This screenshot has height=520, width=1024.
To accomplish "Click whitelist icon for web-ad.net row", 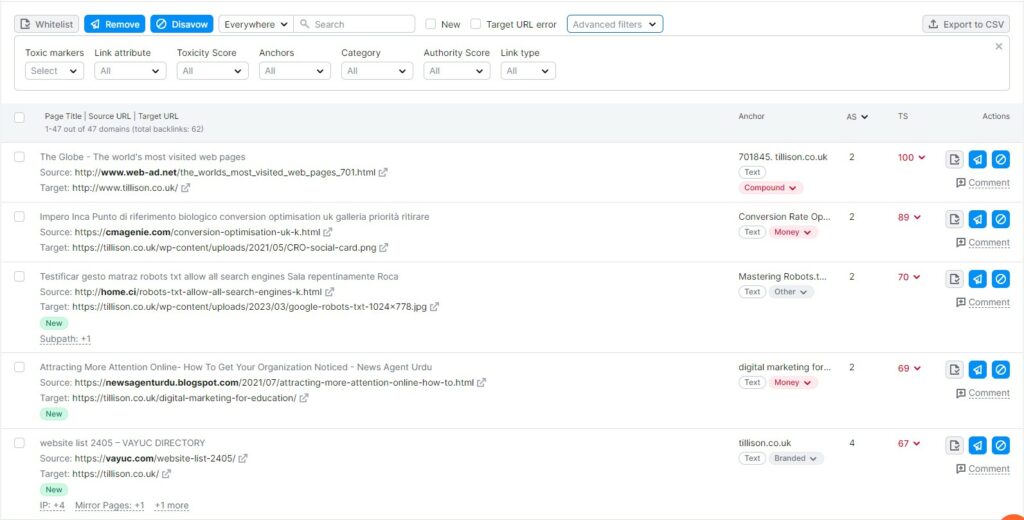I will pyautogui.click(x=955, y=159).
